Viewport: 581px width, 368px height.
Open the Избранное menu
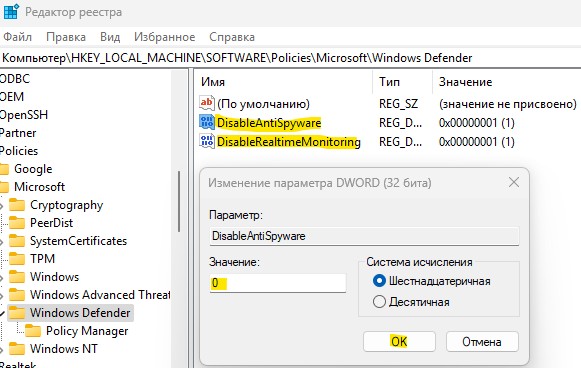(165, 37)
